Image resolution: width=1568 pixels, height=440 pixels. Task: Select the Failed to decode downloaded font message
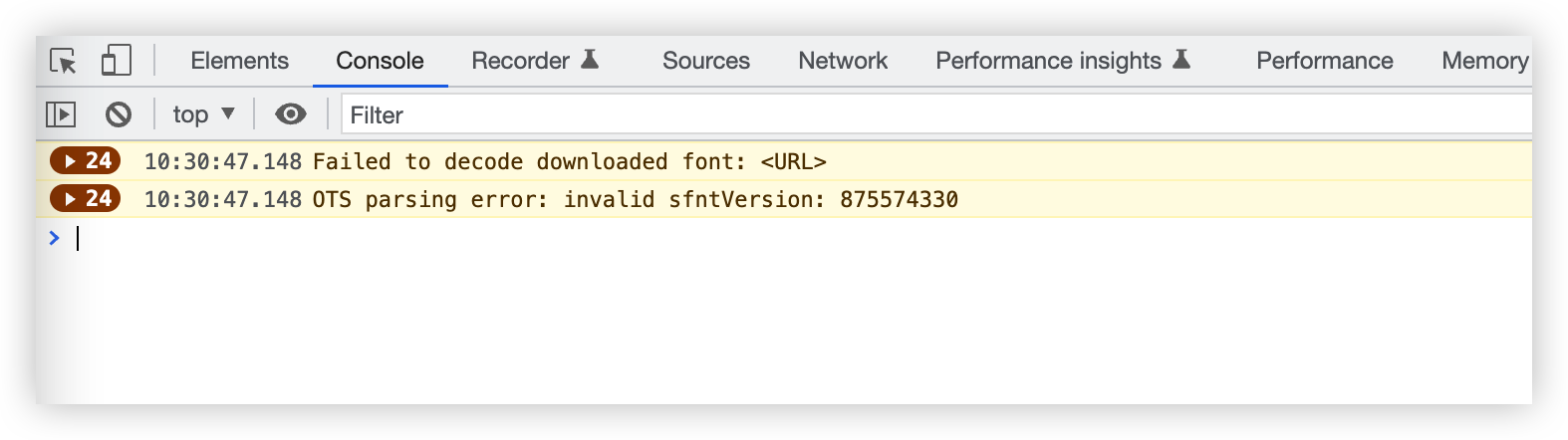click(x=569, y=161)
